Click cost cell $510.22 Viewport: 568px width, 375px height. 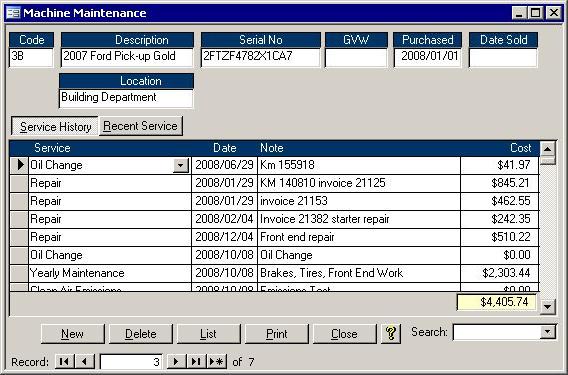pyautogui.click(x=500, y=238)
